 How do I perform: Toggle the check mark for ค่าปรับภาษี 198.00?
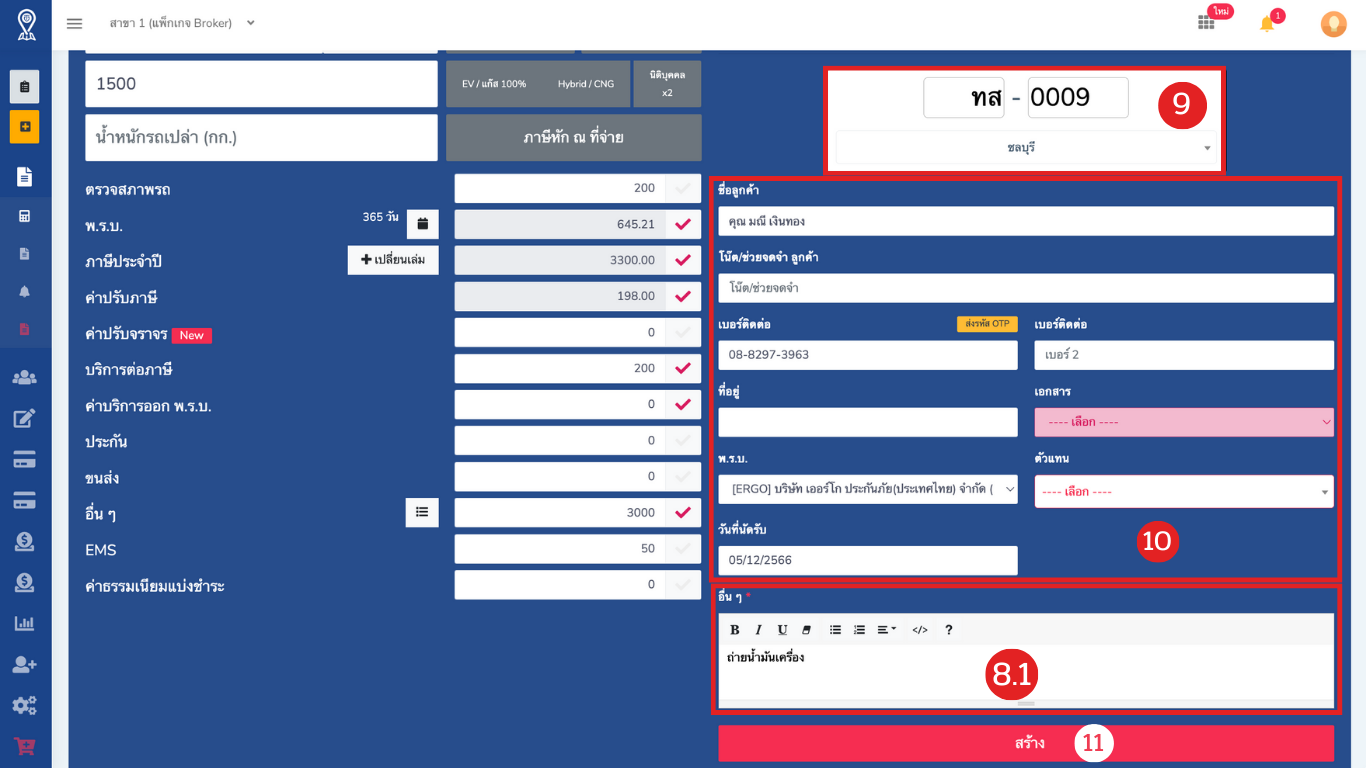[x=683, y=296]
